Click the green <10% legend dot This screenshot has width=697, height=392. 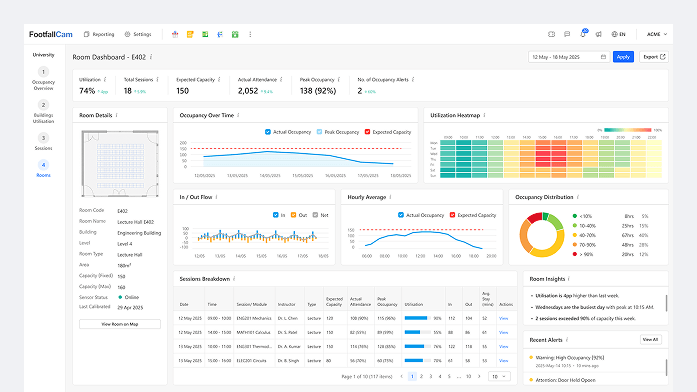pyautogui.click(x=575, y=216)
